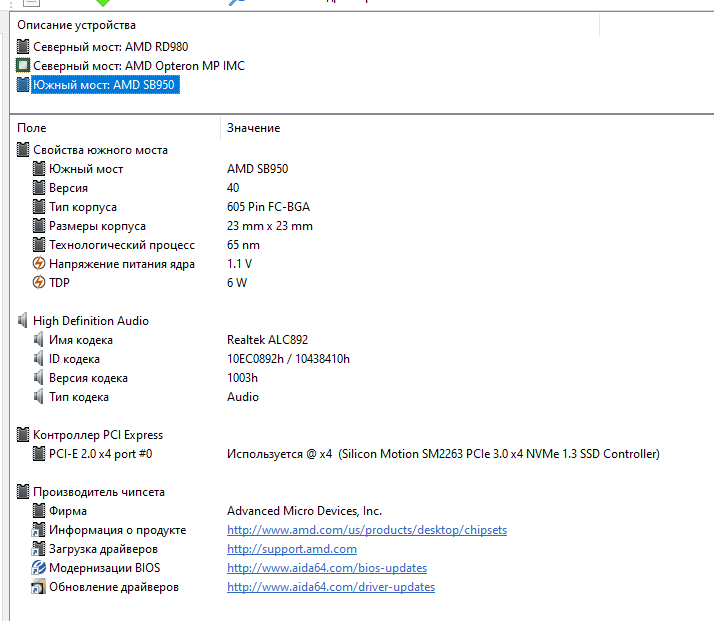Viewport: 714px width, 621px height.
Task: Click the shortcut icon beside Информация о продукте
Action: click(38, 530)
